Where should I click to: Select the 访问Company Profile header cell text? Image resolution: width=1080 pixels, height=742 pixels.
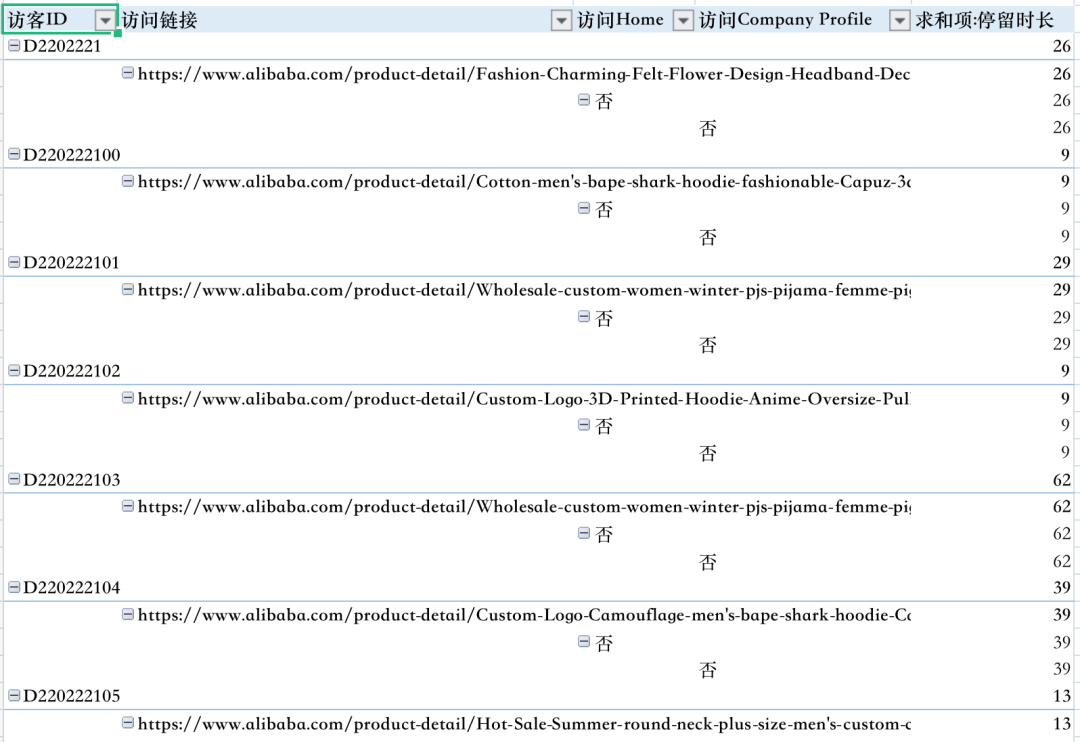(786, 20)
